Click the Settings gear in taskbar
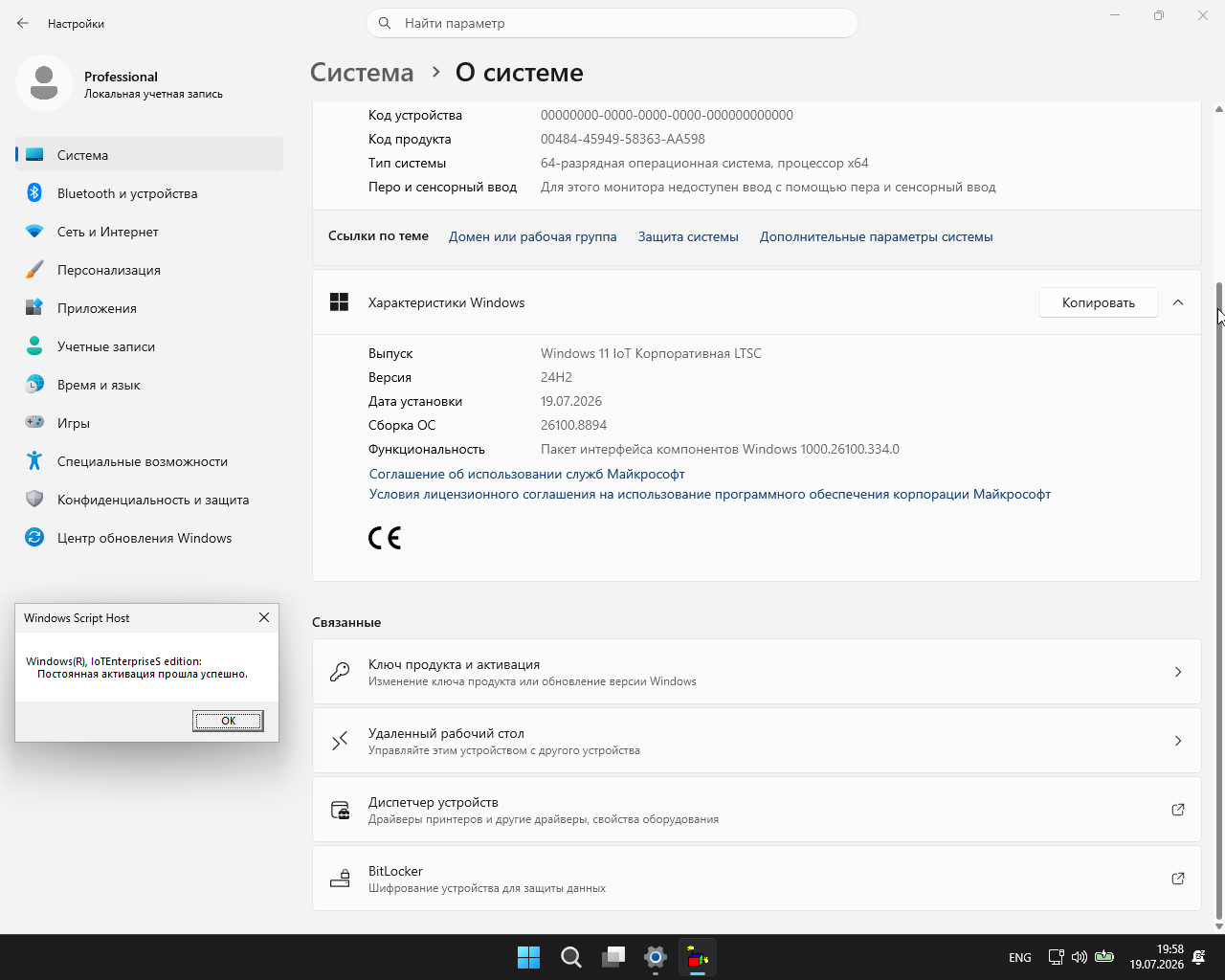1225x980 pixels. click(656, 957)
